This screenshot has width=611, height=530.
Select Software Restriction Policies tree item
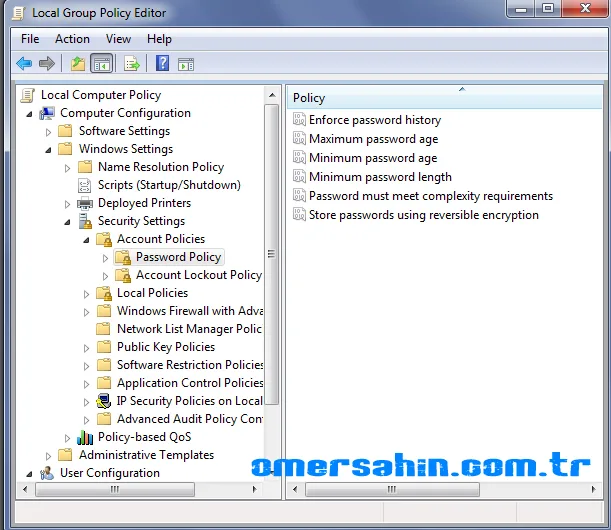tap(190, 365)
